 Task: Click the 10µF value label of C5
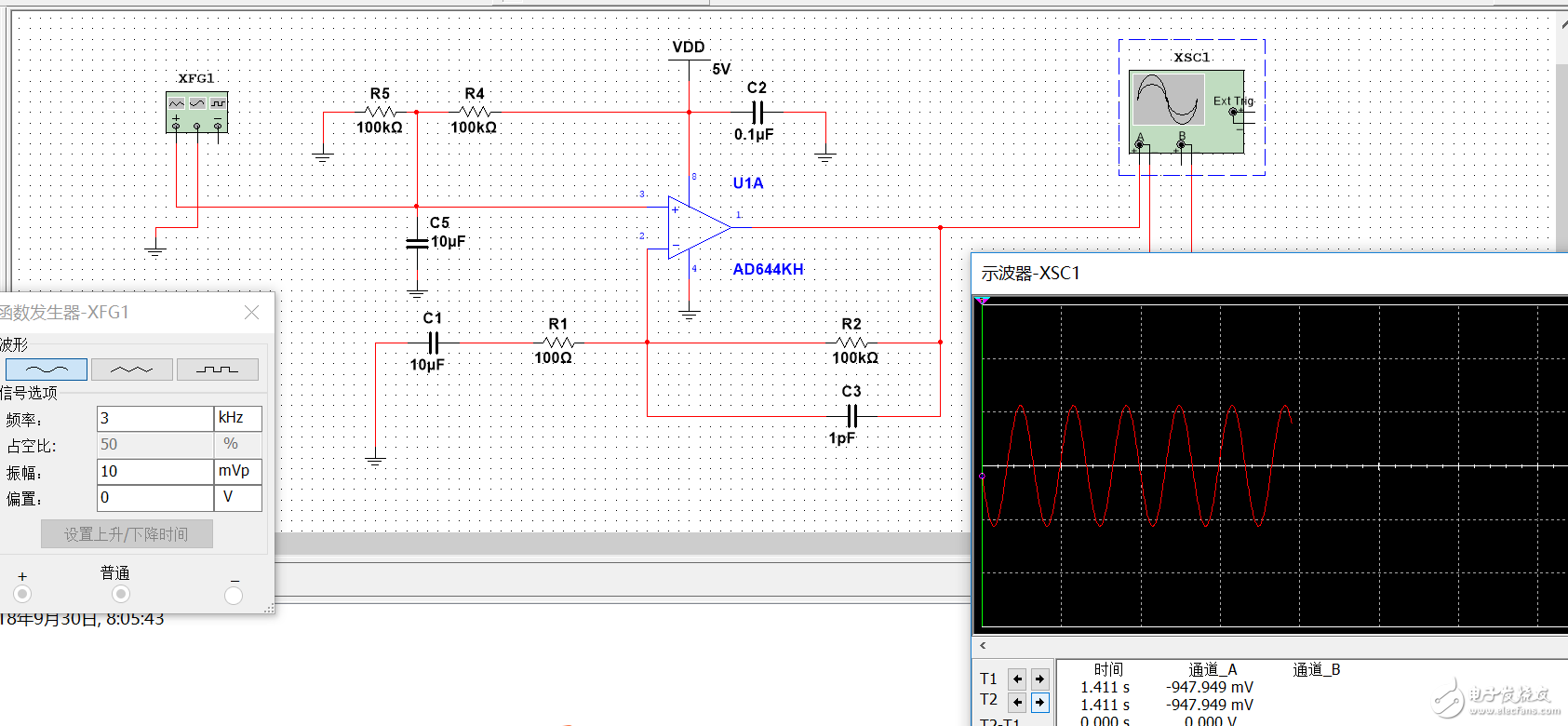(449, 242)
